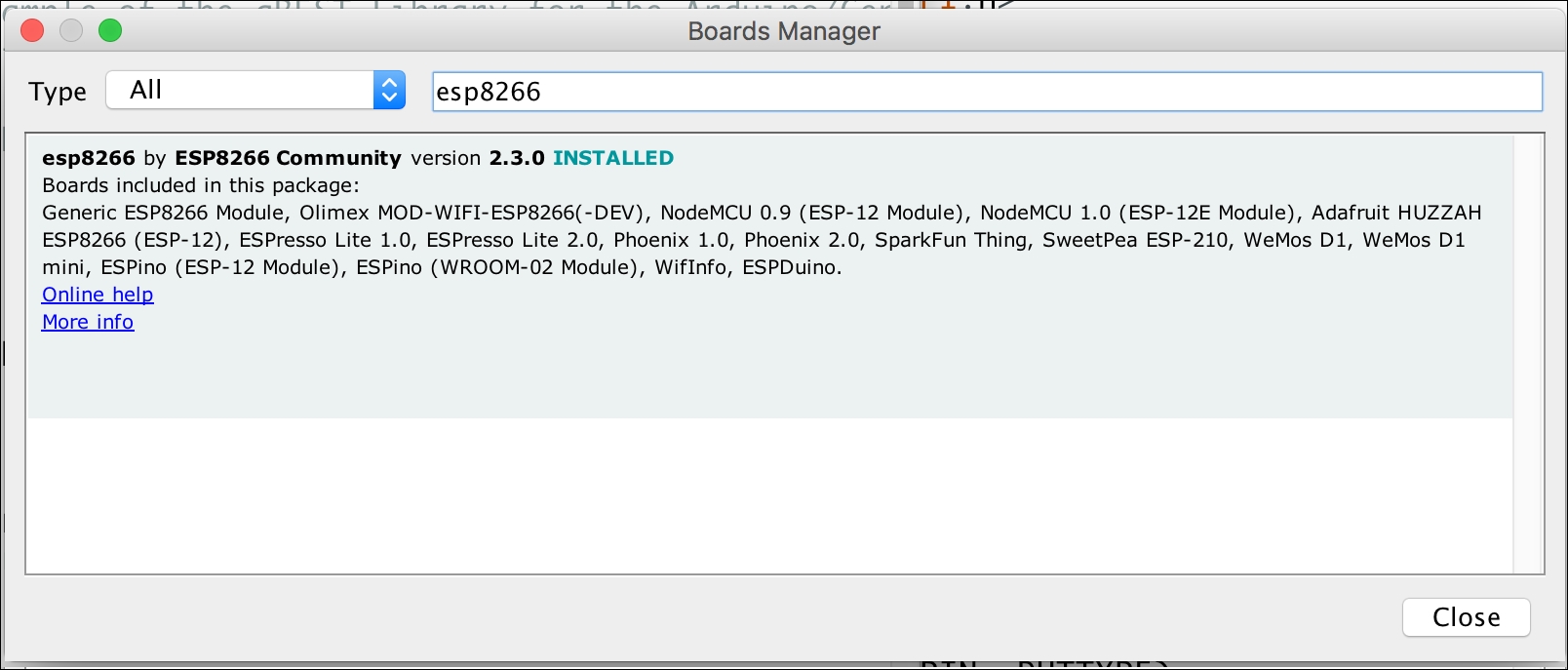Viewport: 1568px width, 670px height.
Task: Click the empty white area below the package
Action: [x=770, y=495]
